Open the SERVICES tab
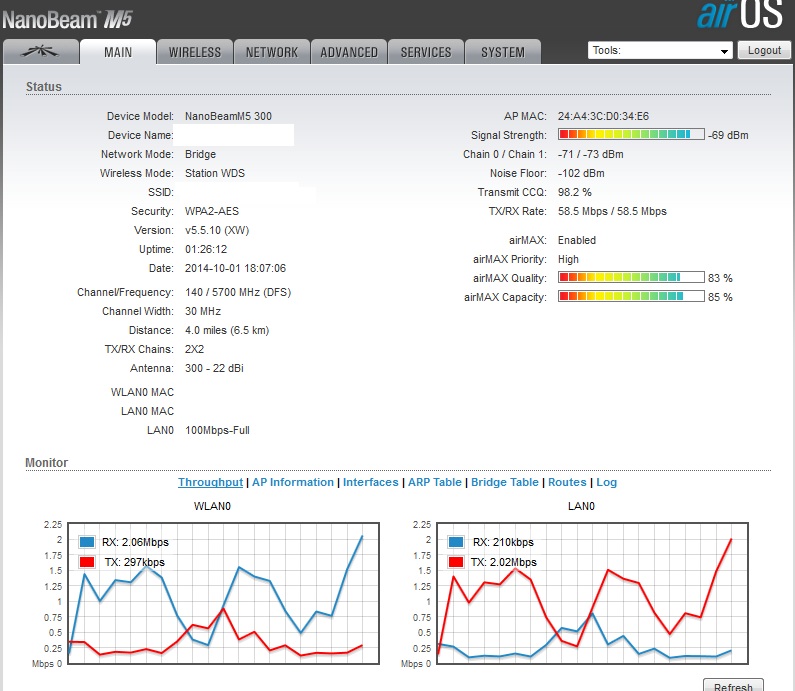 pyautogui.click(x=426, y=52)
